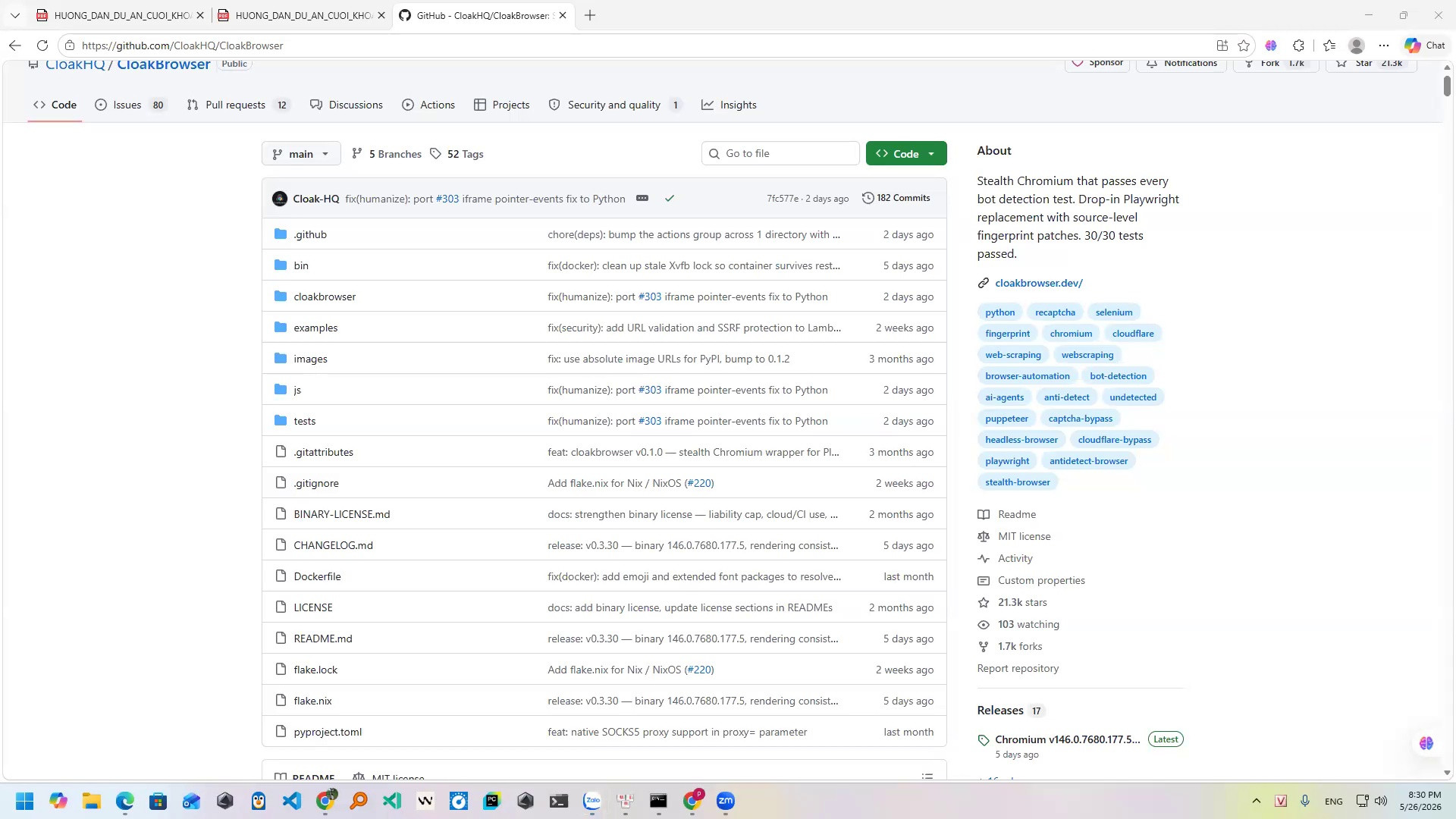Screen dimensions: 1456x819
Task: View the 52 Tags link
Action: 457,154
